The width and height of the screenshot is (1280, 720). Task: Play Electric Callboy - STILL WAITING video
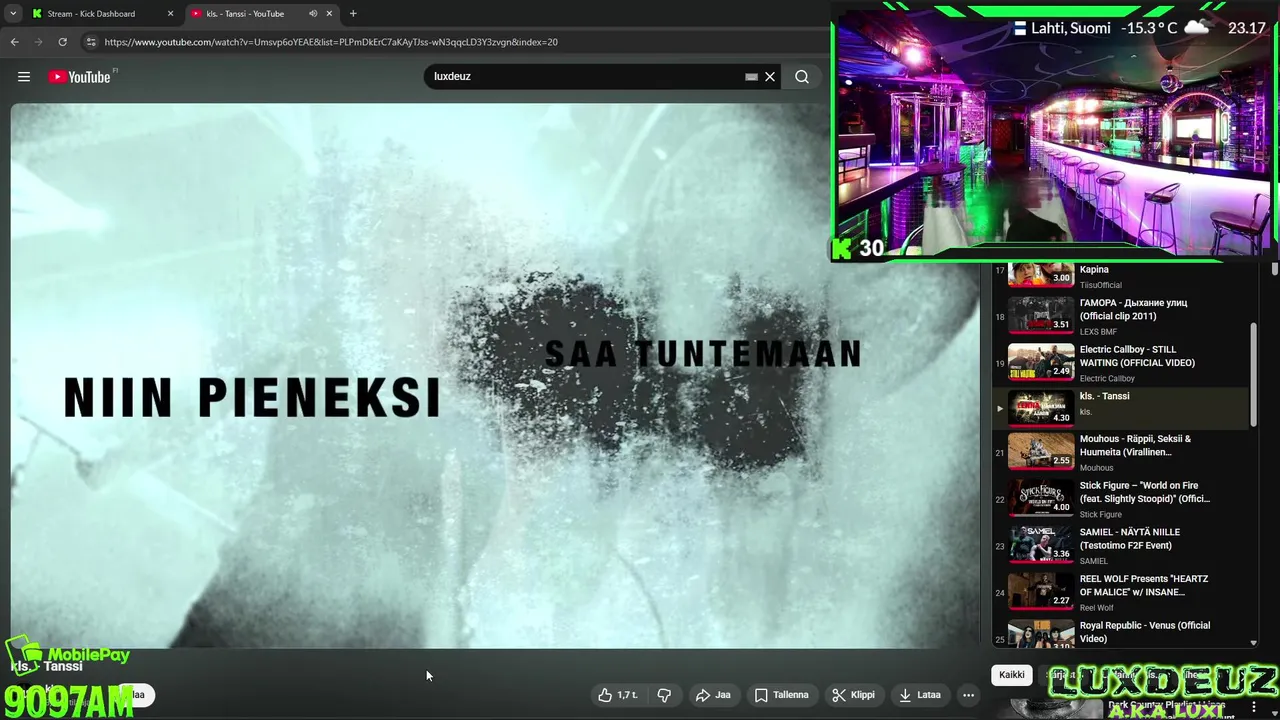click(1120, 363)
